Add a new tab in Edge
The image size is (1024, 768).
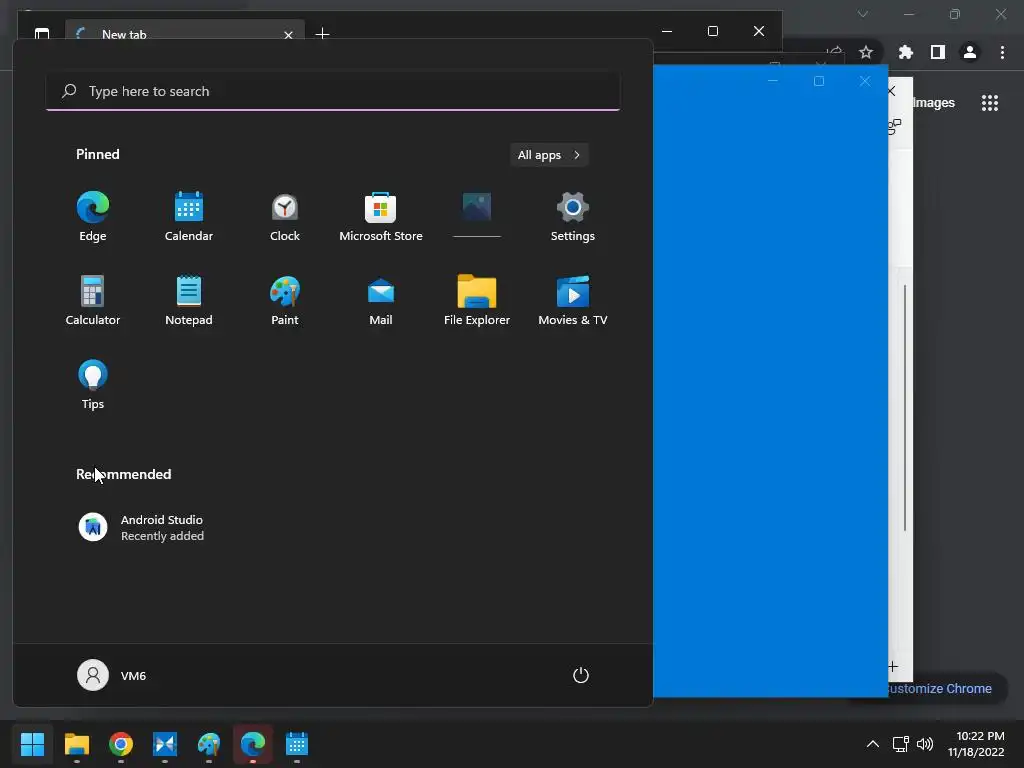[323, 33]
